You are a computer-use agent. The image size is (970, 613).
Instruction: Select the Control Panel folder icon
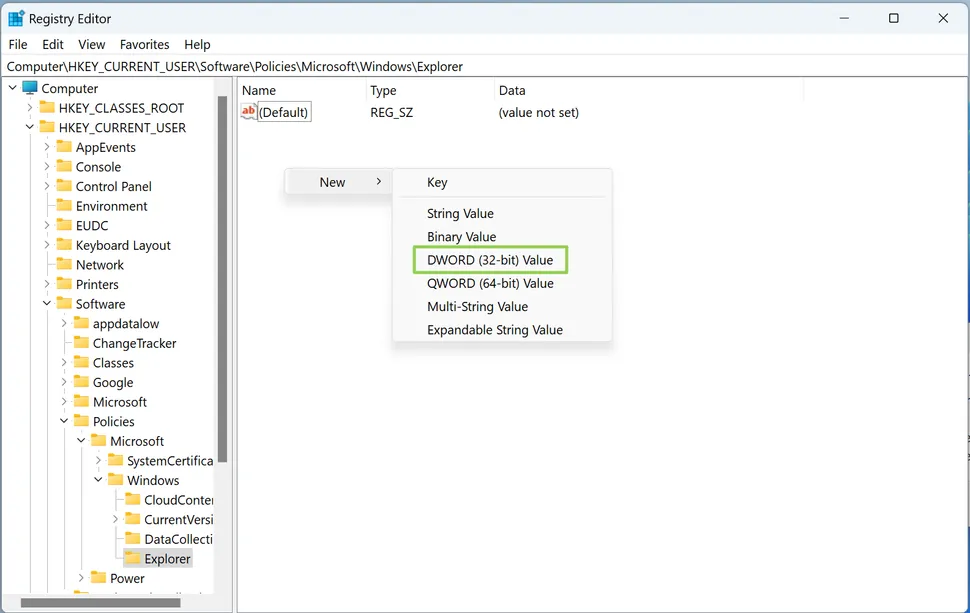[64, 186]
